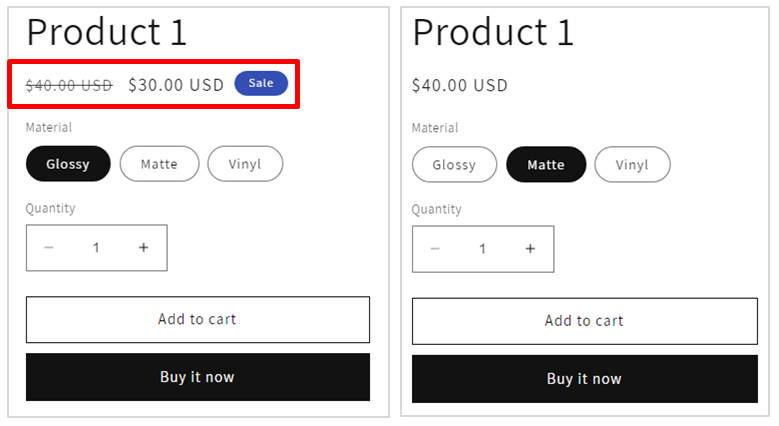
Task: Buy it now in the left product panel
Action: coord(198,377)
